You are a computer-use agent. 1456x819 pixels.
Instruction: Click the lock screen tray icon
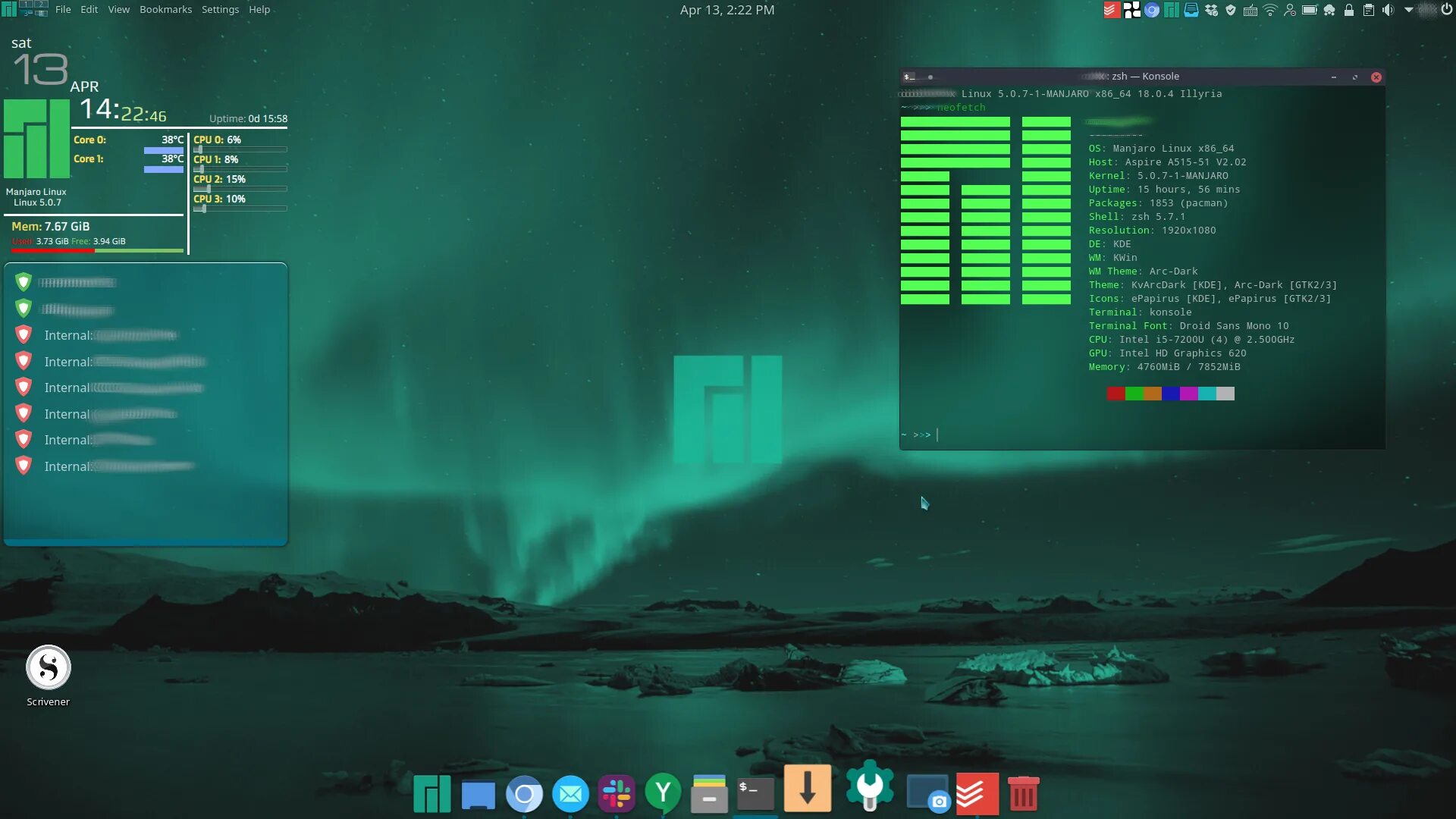point(1349,10)
